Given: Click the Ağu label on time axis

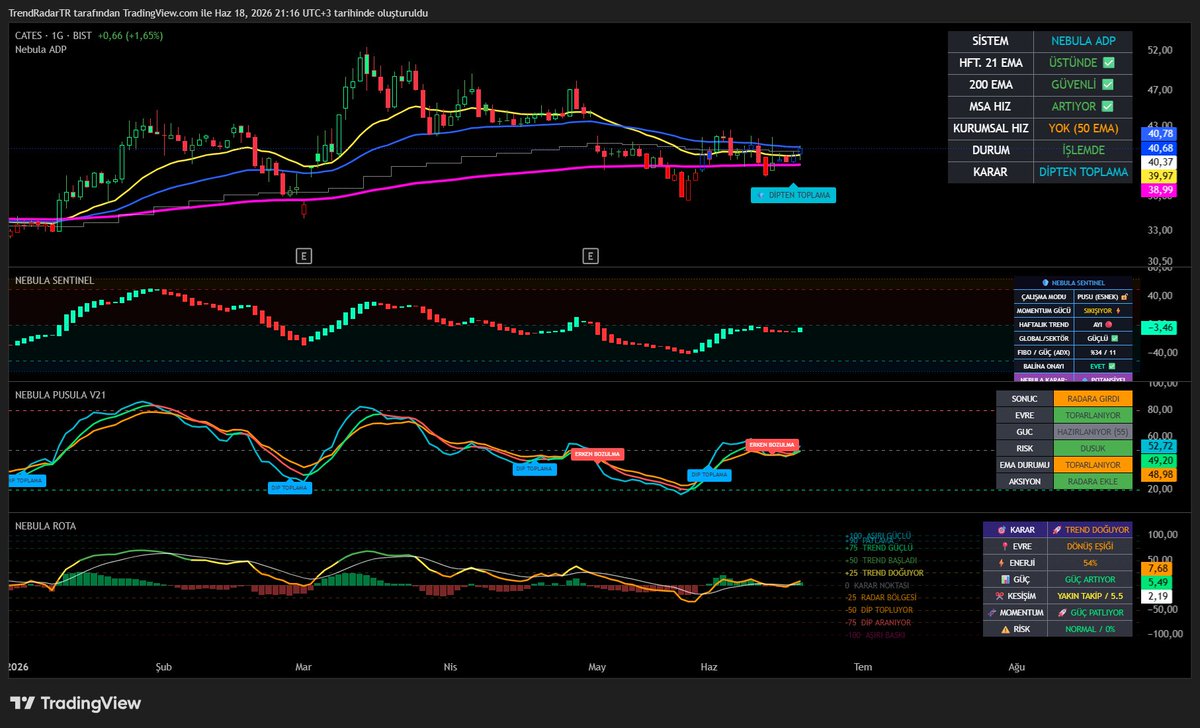Looking at the screenshot, I should pyautogui.click(x=1017, y=665).
